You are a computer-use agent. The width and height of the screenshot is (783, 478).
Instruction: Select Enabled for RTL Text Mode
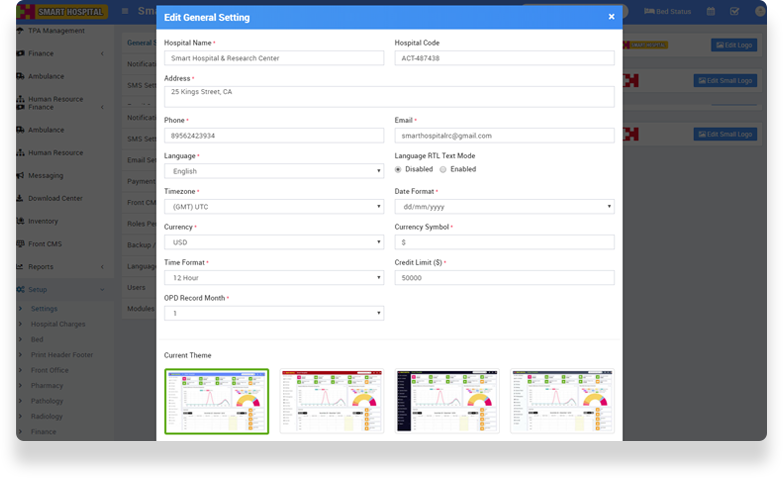(444, 169)
